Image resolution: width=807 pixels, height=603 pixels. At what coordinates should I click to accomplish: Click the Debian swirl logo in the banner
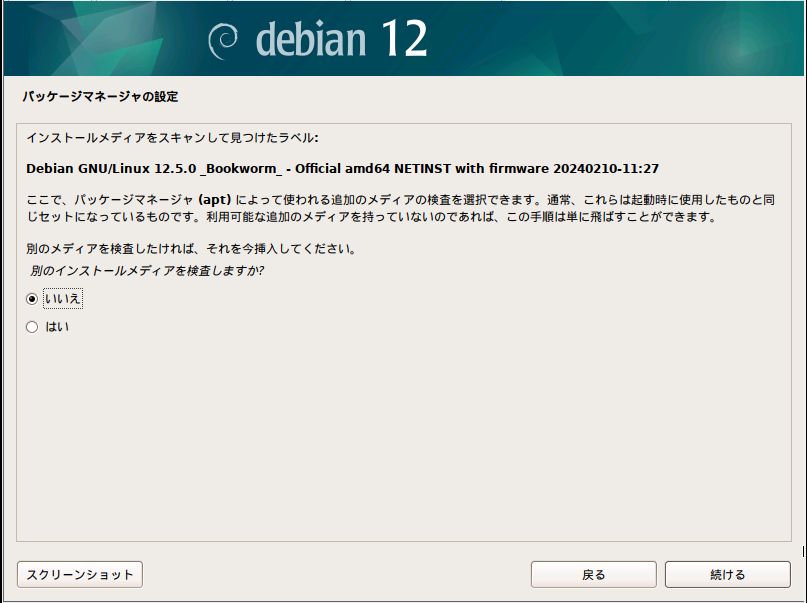click(223, 41)
